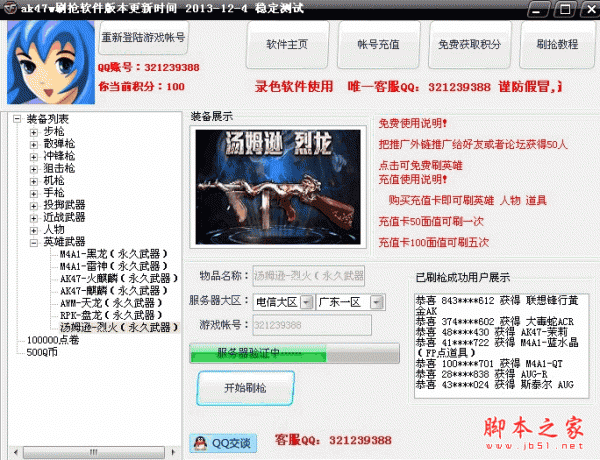Screen dimensions: 600x460
Task: Expand the 散弹枪 category node
Action: click(34, 145)
